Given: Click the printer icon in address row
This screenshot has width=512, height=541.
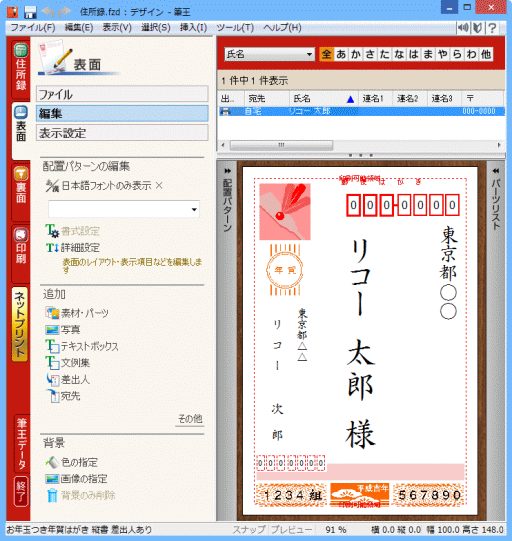Looking at the screenshot, I should tap(225, 111).
